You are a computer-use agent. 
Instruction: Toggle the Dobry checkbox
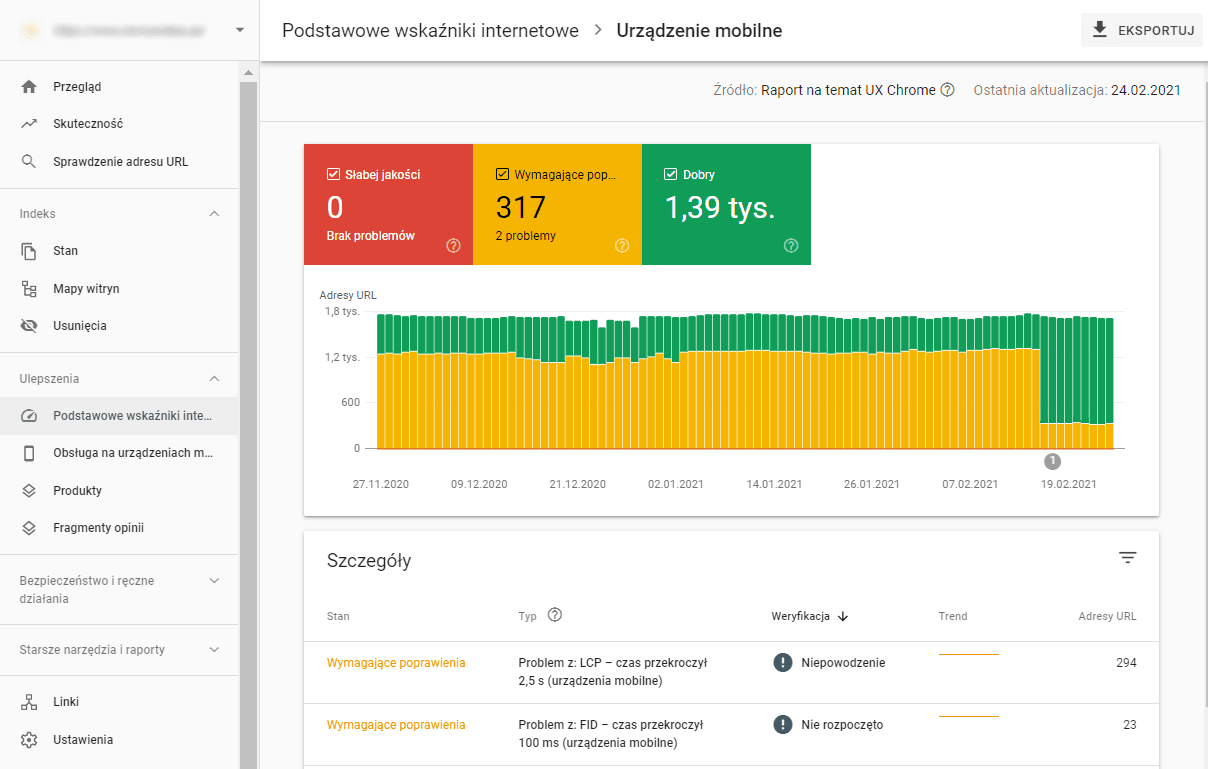[x=671, y=174]
